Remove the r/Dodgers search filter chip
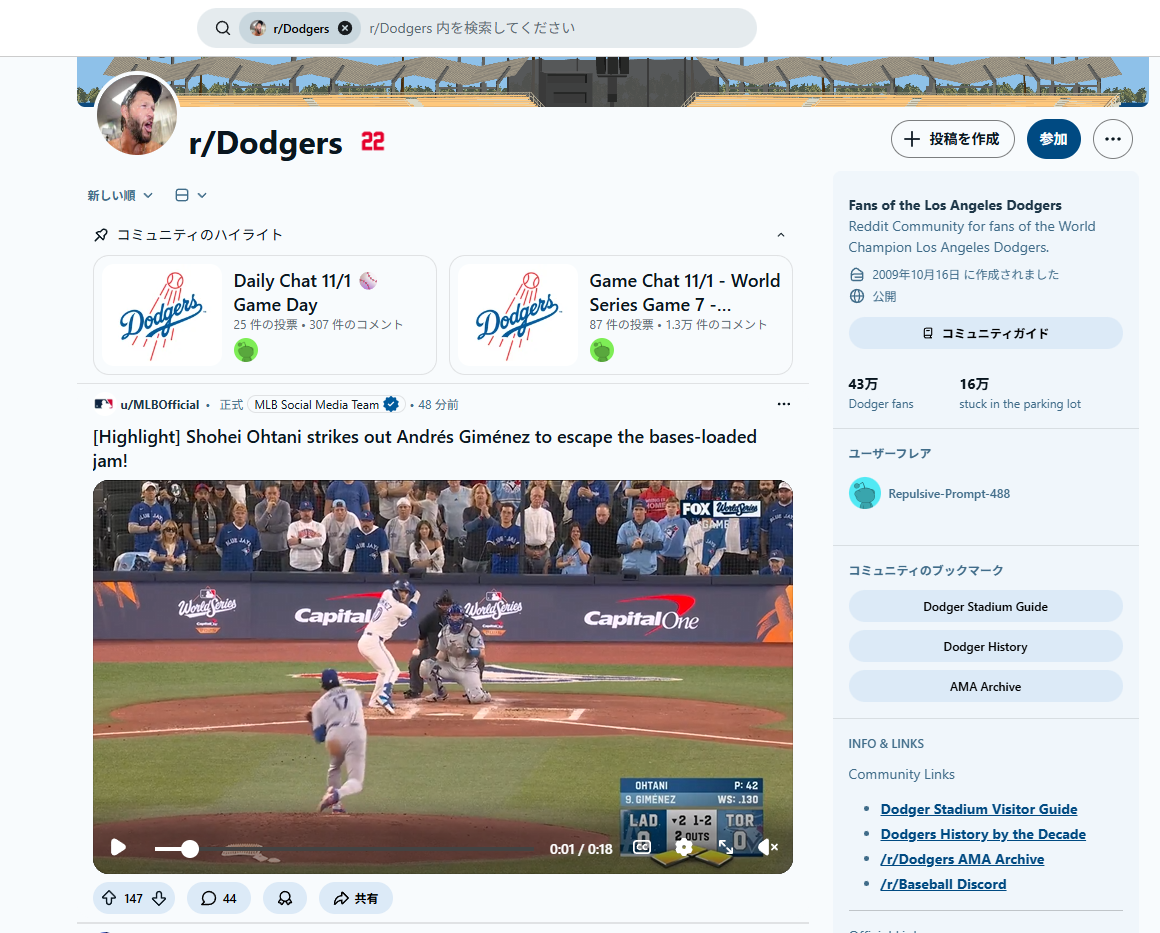 coord(345,28)
